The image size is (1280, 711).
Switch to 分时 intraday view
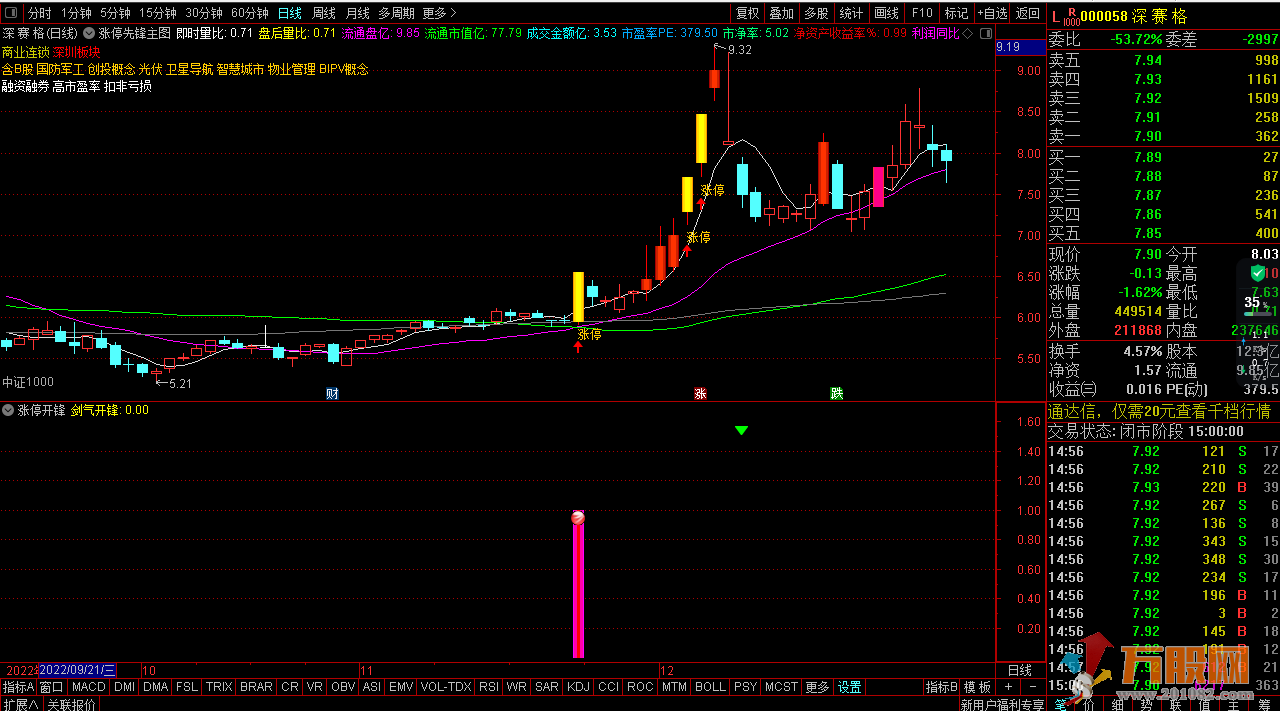[39, 13]
